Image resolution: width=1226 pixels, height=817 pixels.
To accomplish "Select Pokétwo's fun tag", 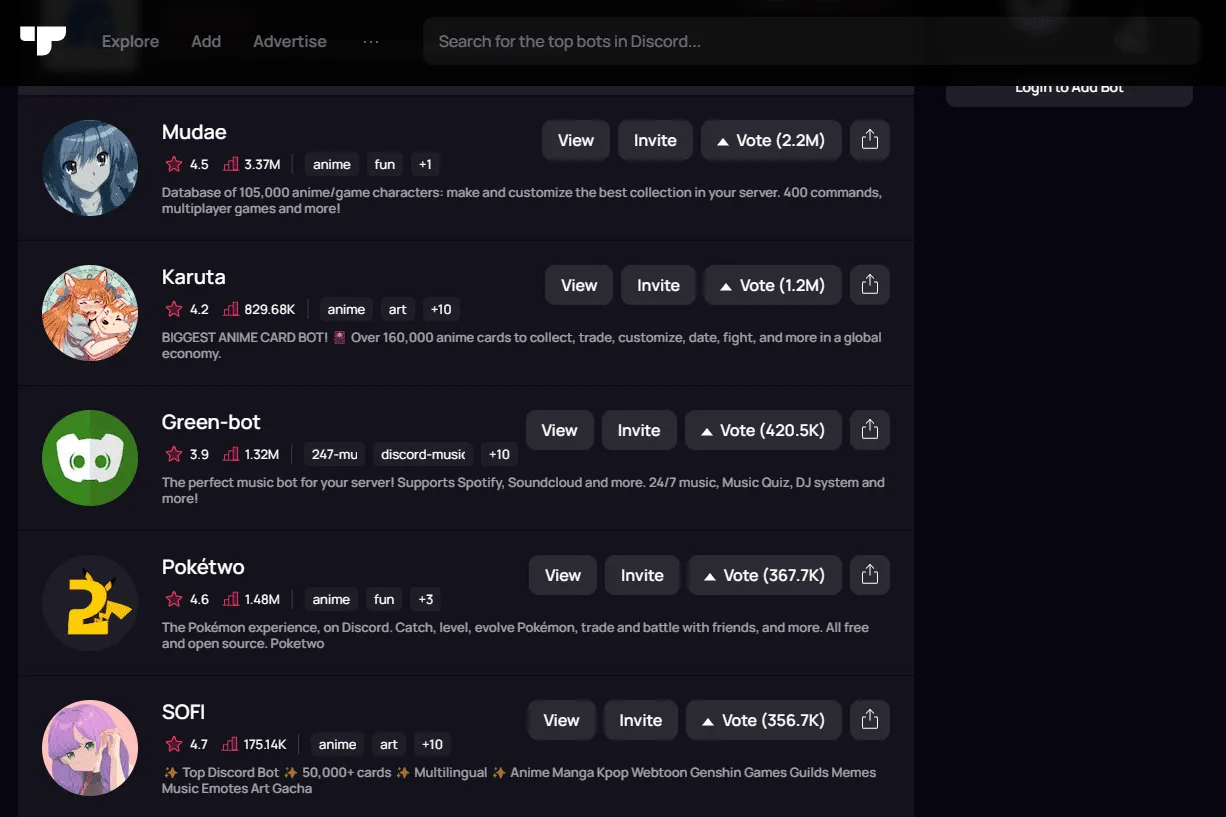I will (x=384, y=599).
